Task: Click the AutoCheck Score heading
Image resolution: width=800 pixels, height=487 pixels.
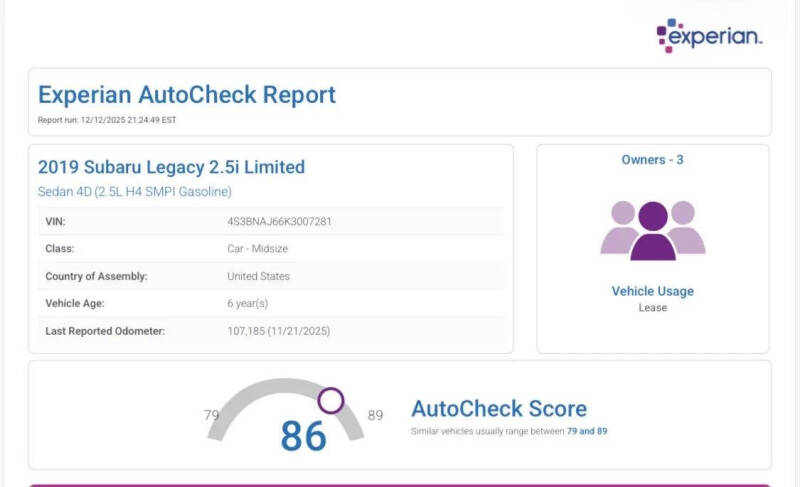Action: [x=498, y=408]
